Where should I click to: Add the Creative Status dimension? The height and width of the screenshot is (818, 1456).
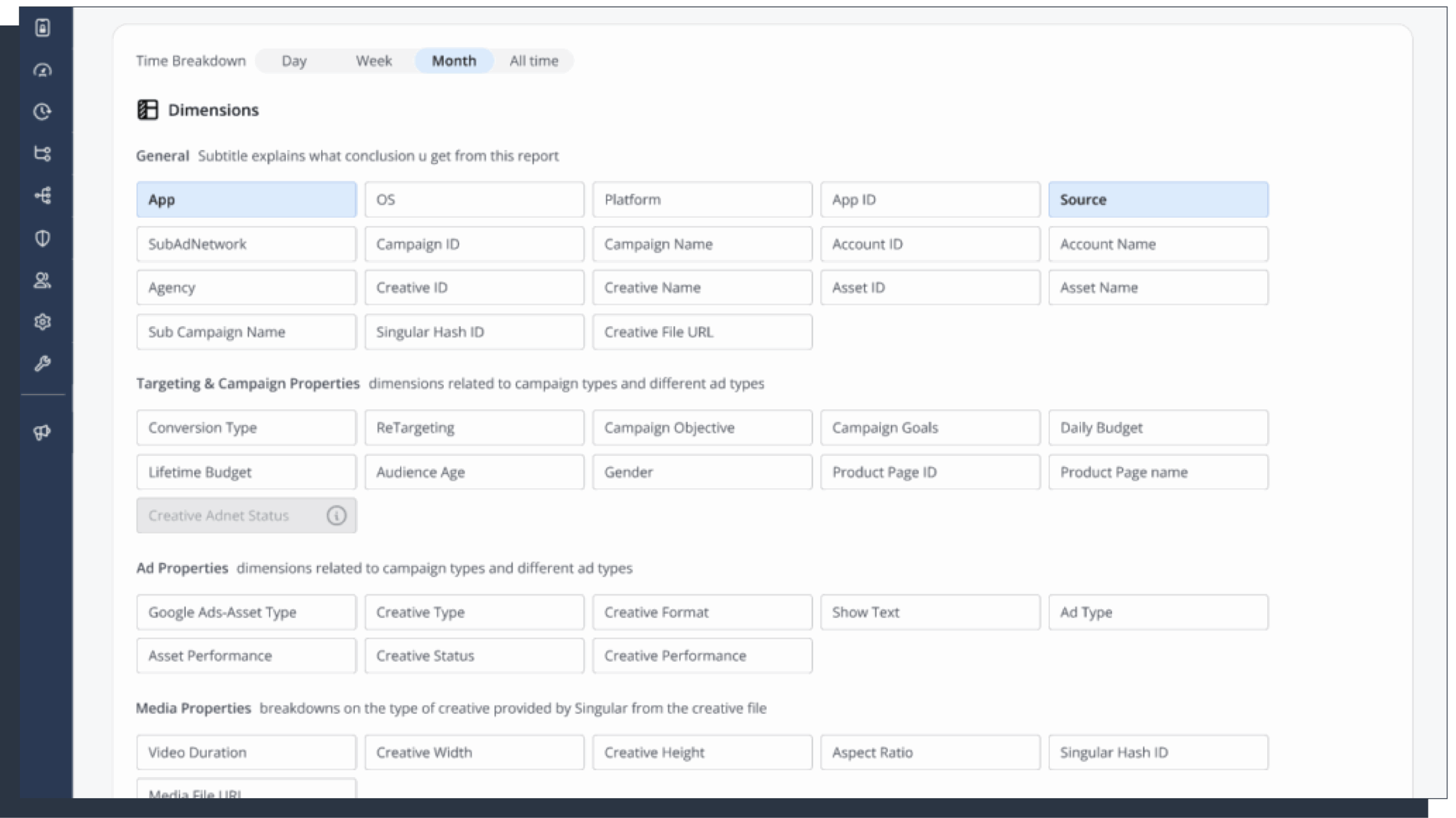coord(474,656)
